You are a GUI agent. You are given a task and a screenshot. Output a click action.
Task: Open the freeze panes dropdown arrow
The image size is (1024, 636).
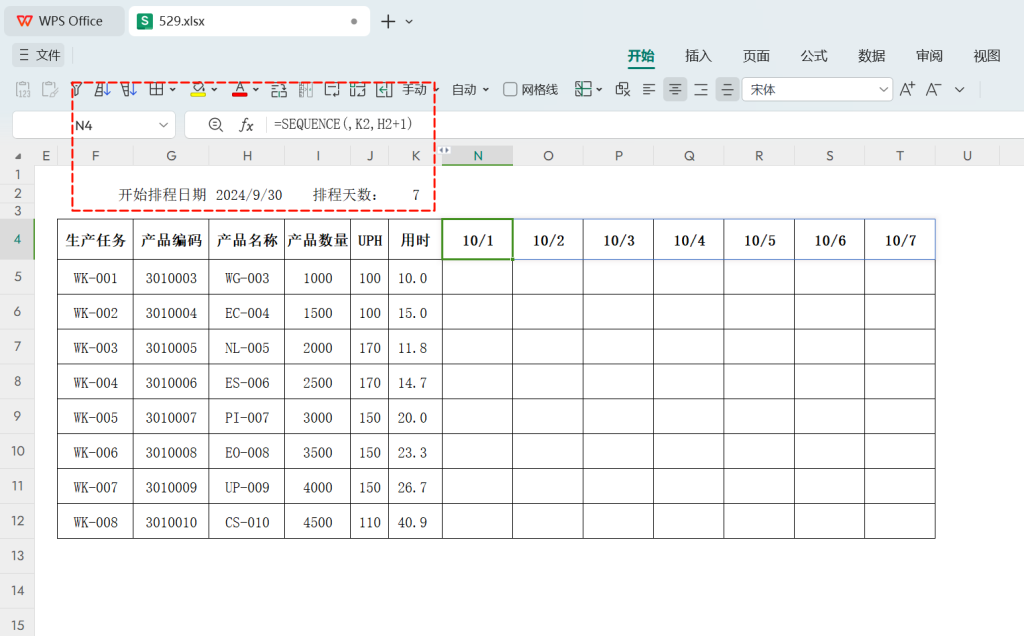click(x=599, y=89)
